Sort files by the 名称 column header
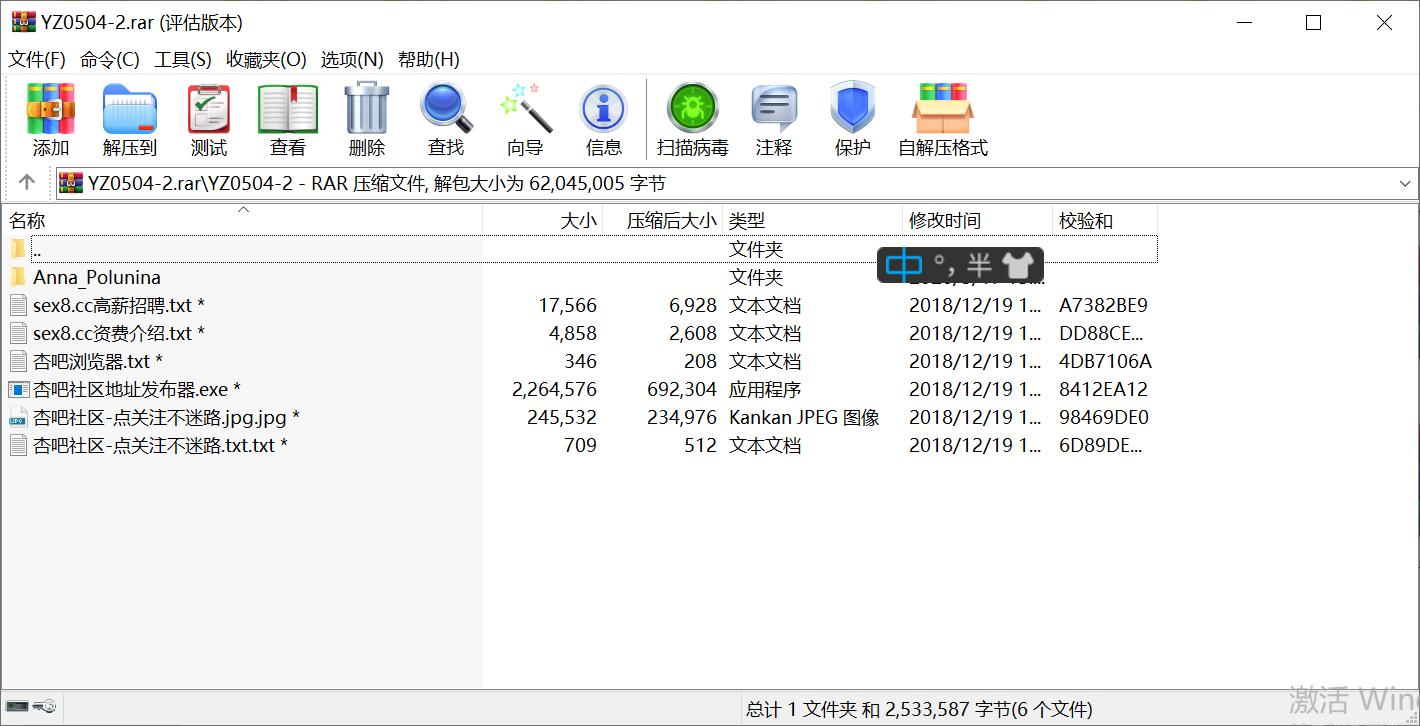The height and width of the screenshot is (726, 1420). coord(243,220)
